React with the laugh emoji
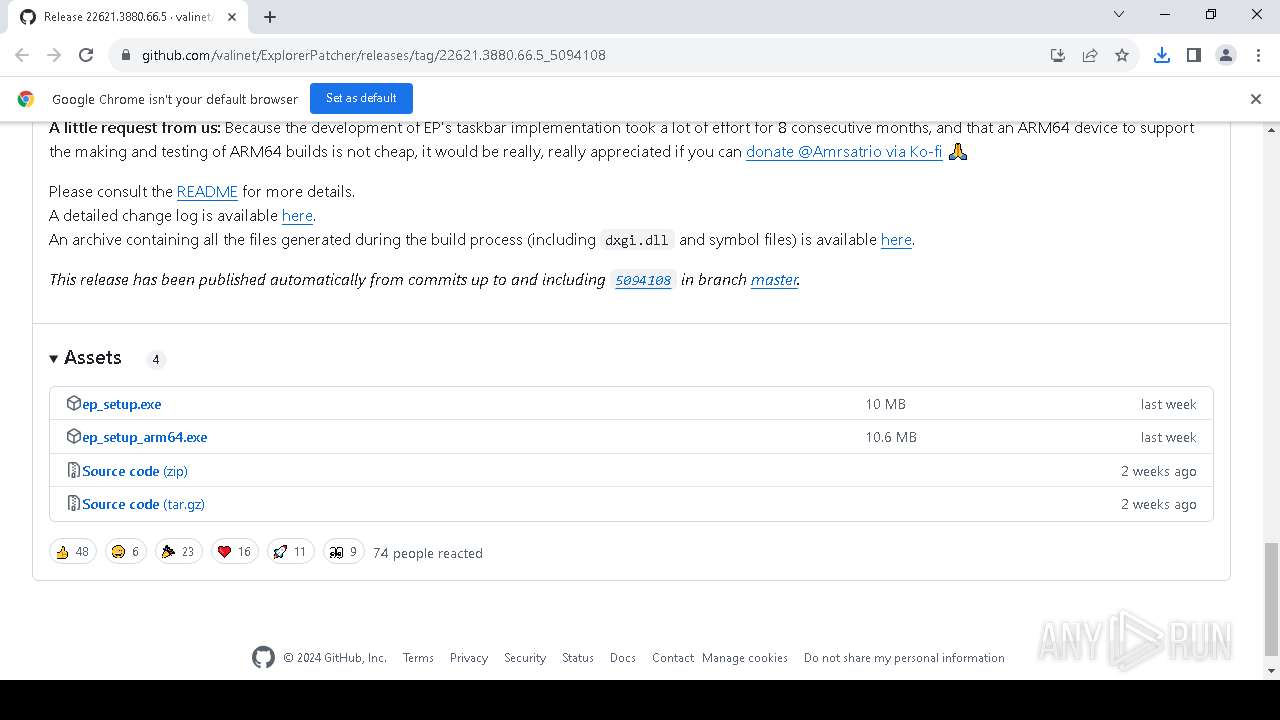 126,551
